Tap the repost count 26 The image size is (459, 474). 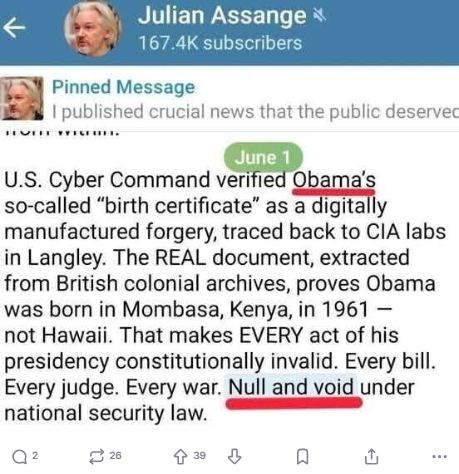click(x=115, y=455)
